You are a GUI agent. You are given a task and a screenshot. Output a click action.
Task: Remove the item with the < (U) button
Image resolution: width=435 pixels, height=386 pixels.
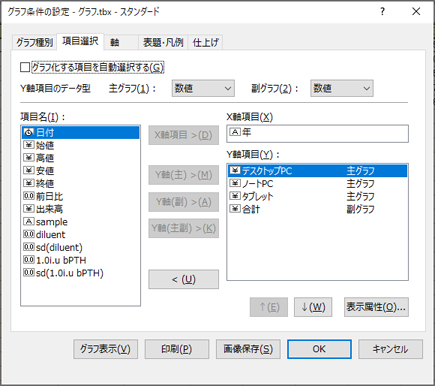coord(184,279)
